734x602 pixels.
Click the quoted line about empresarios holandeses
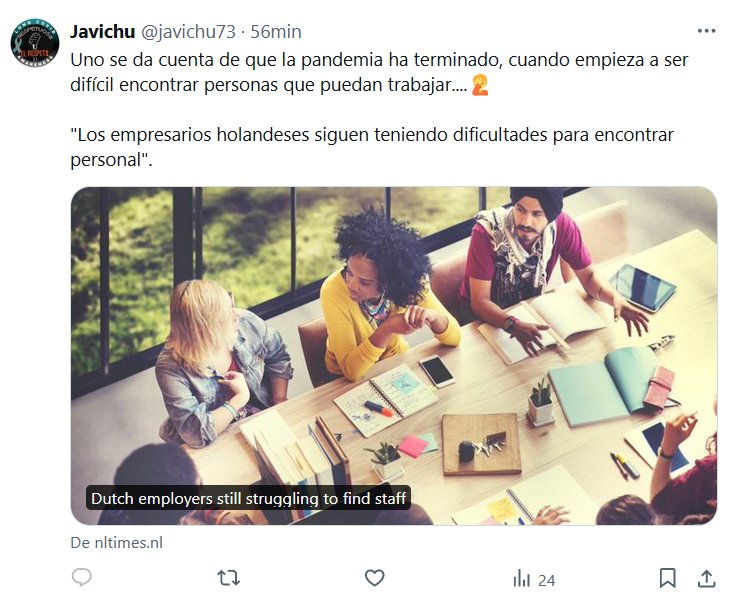pos(372,147)
